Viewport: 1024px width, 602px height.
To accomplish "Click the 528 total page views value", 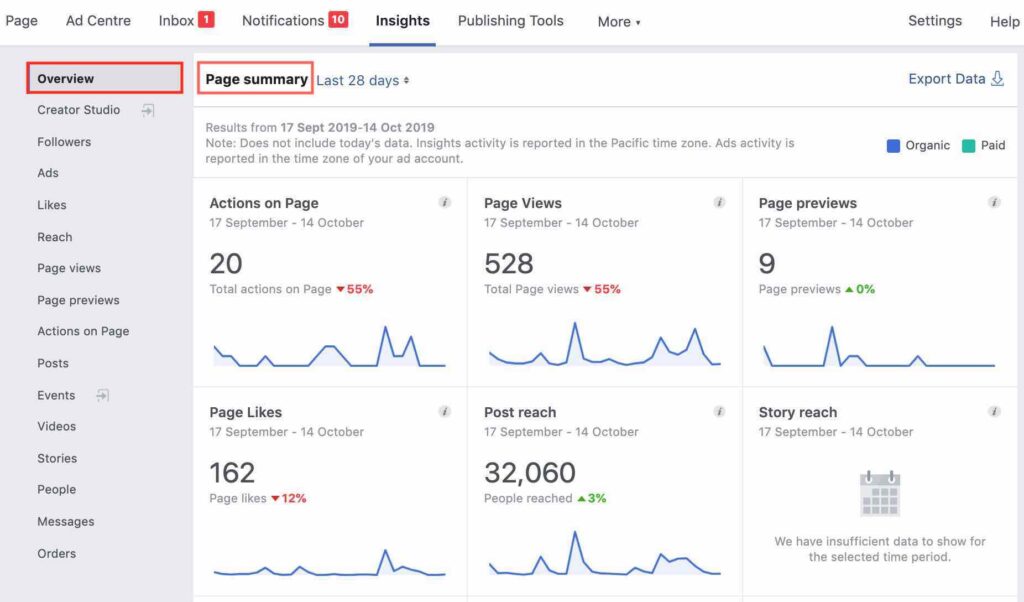I will point(509,264).
